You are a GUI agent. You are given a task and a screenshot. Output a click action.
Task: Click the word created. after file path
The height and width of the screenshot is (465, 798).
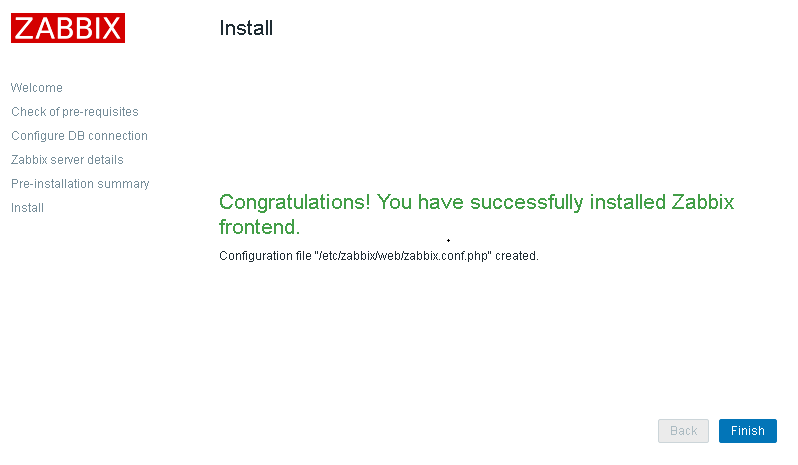click(x=517, y=256)
